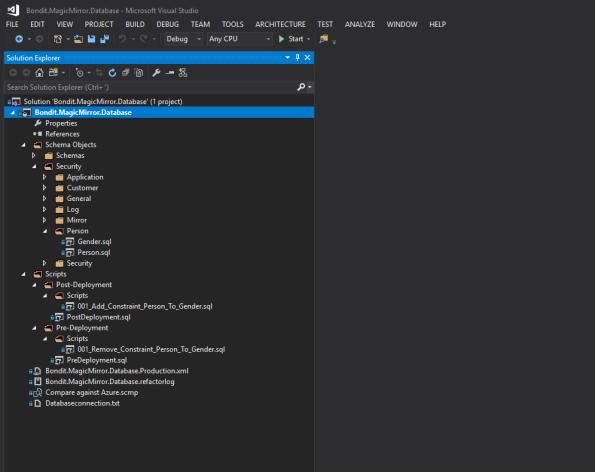Click the Solution Explorer Home icon
Viewport: 595px width, 472px height.
[x=39, y=72]
